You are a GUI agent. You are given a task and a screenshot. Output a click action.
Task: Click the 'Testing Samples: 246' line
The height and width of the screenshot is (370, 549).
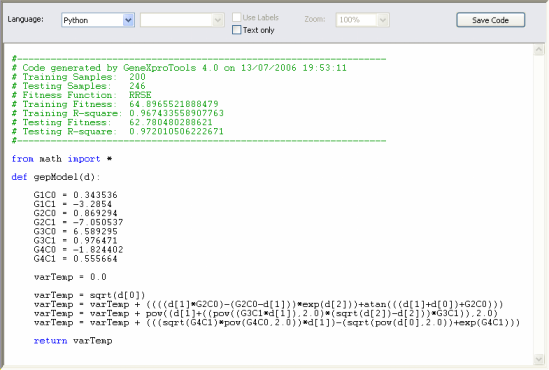click(79, 86)
